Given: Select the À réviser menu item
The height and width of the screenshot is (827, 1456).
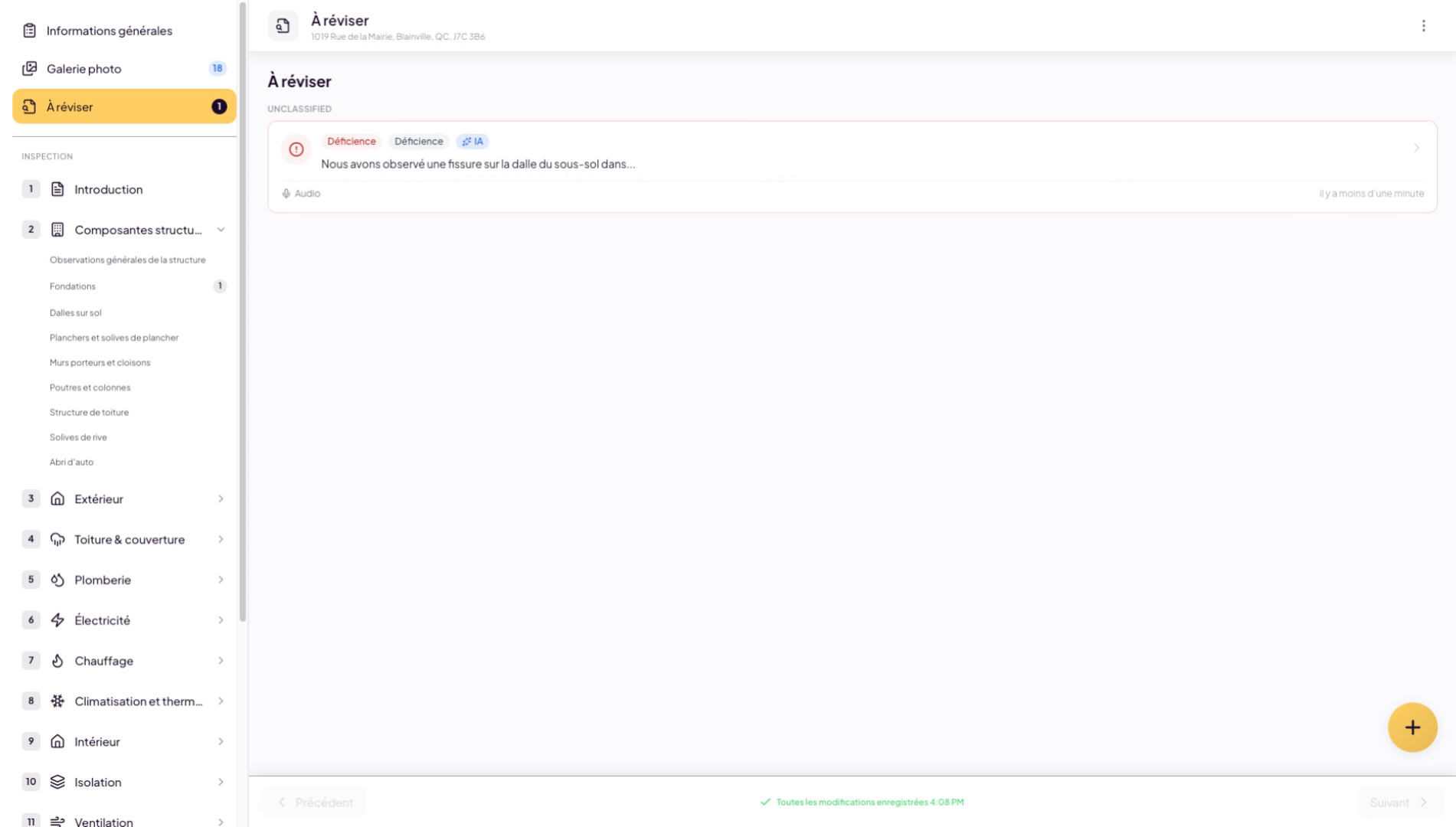Looking at the screenshot, I should (124, 106).
